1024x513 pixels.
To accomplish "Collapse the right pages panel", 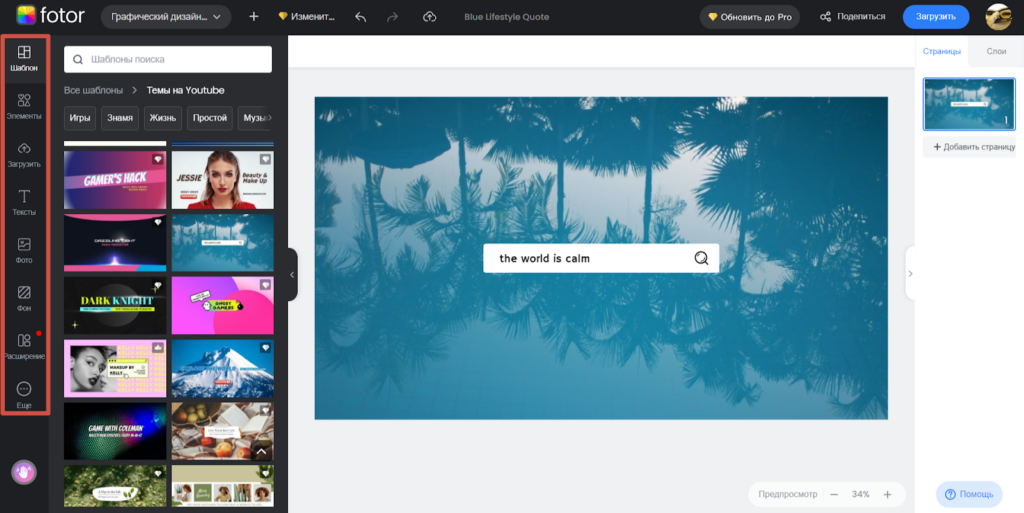I will (910, 273).
